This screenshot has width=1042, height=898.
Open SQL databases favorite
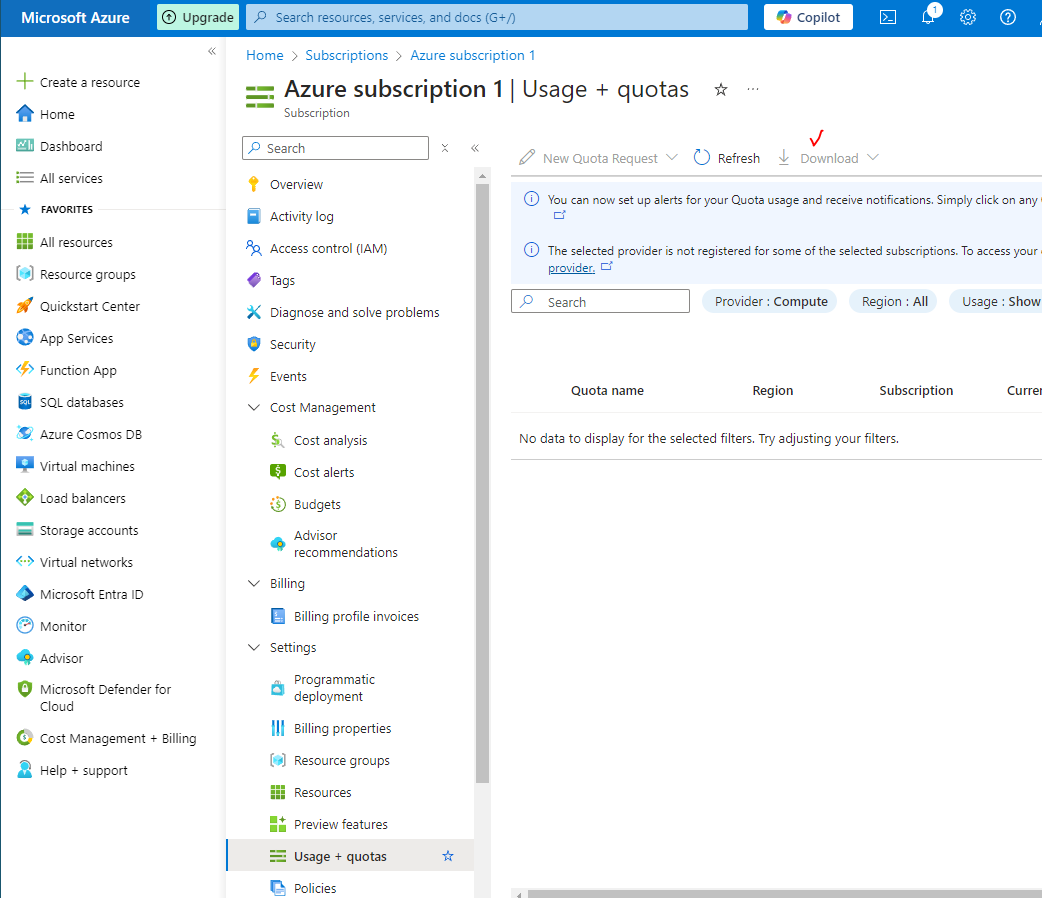(x=82, y=402)
